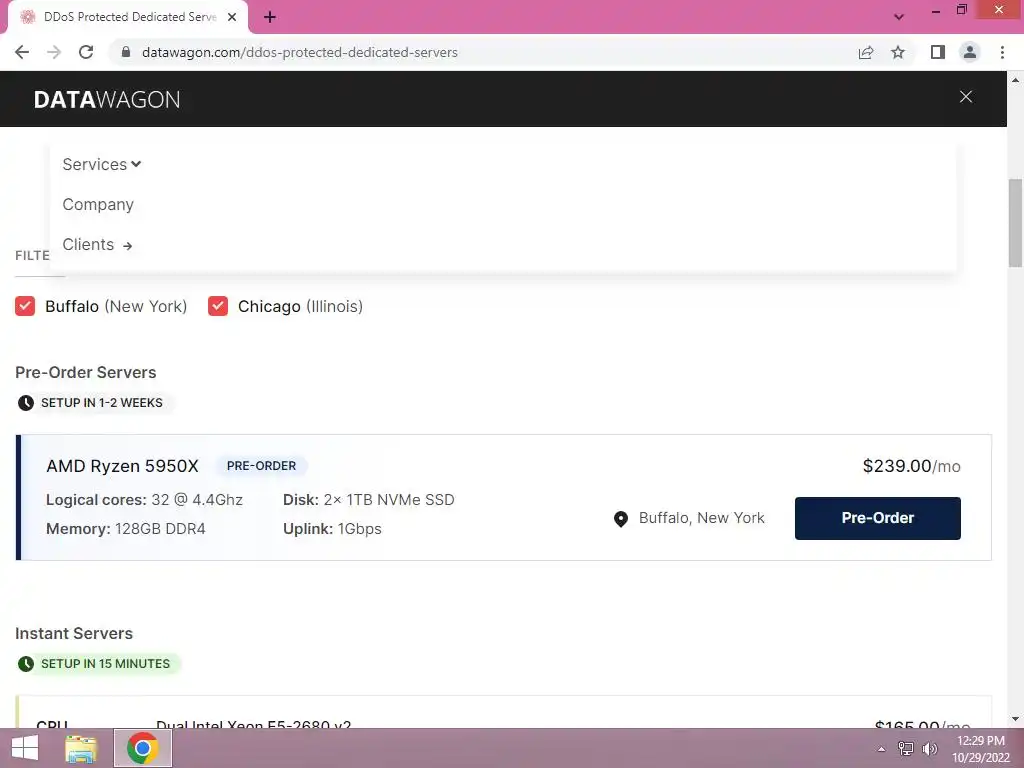This screenshot has width=1024, height=768.
Task: Close the DDoS Protected Dedicated Servers tab
Action: (232, 18)
